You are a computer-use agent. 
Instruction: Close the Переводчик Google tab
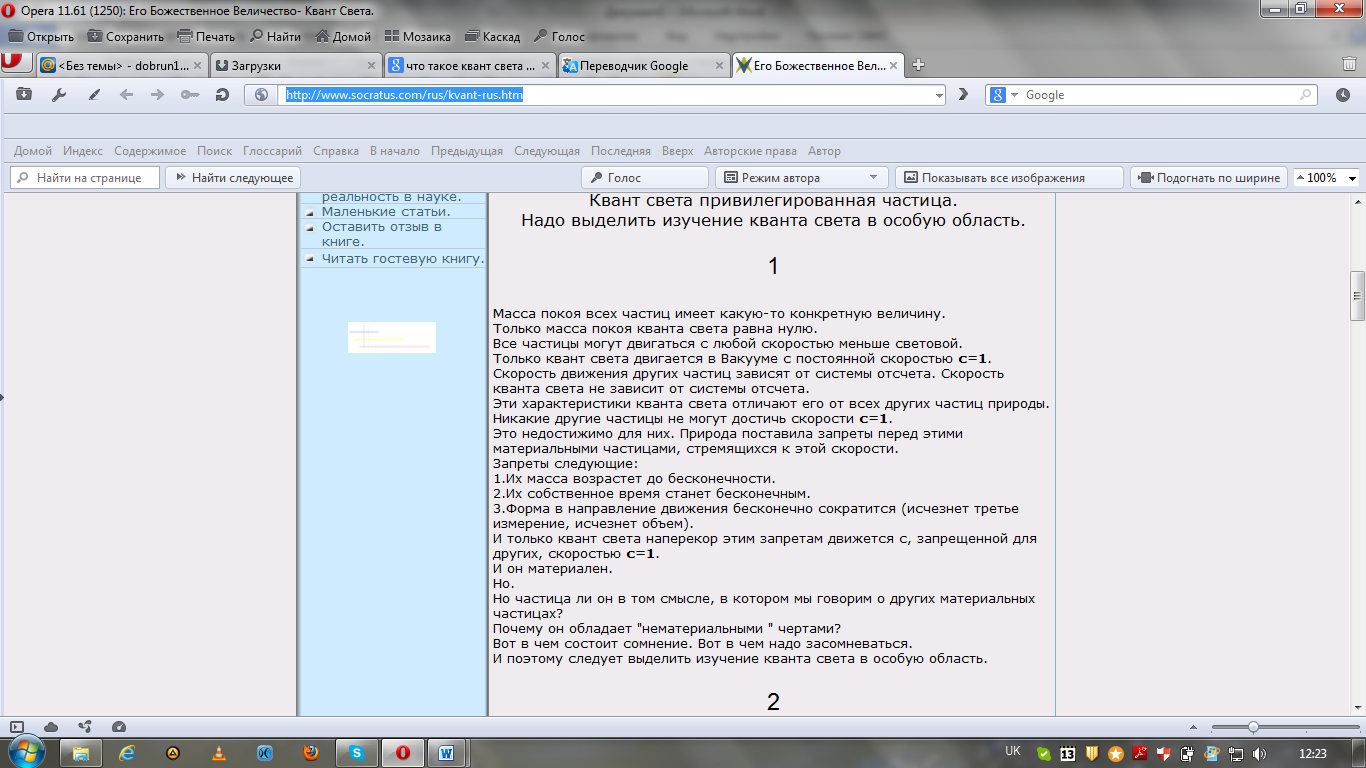coord(719,65)
